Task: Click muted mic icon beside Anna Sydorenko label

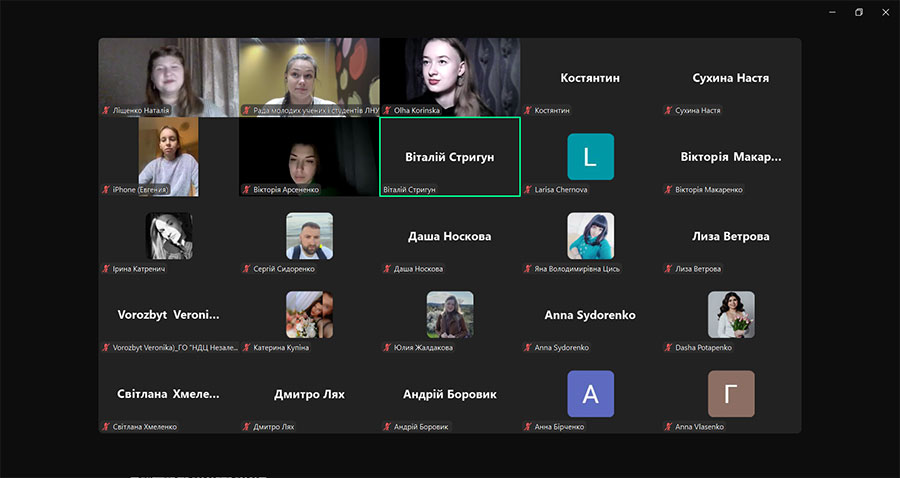Action: click(x=527, y=347)
